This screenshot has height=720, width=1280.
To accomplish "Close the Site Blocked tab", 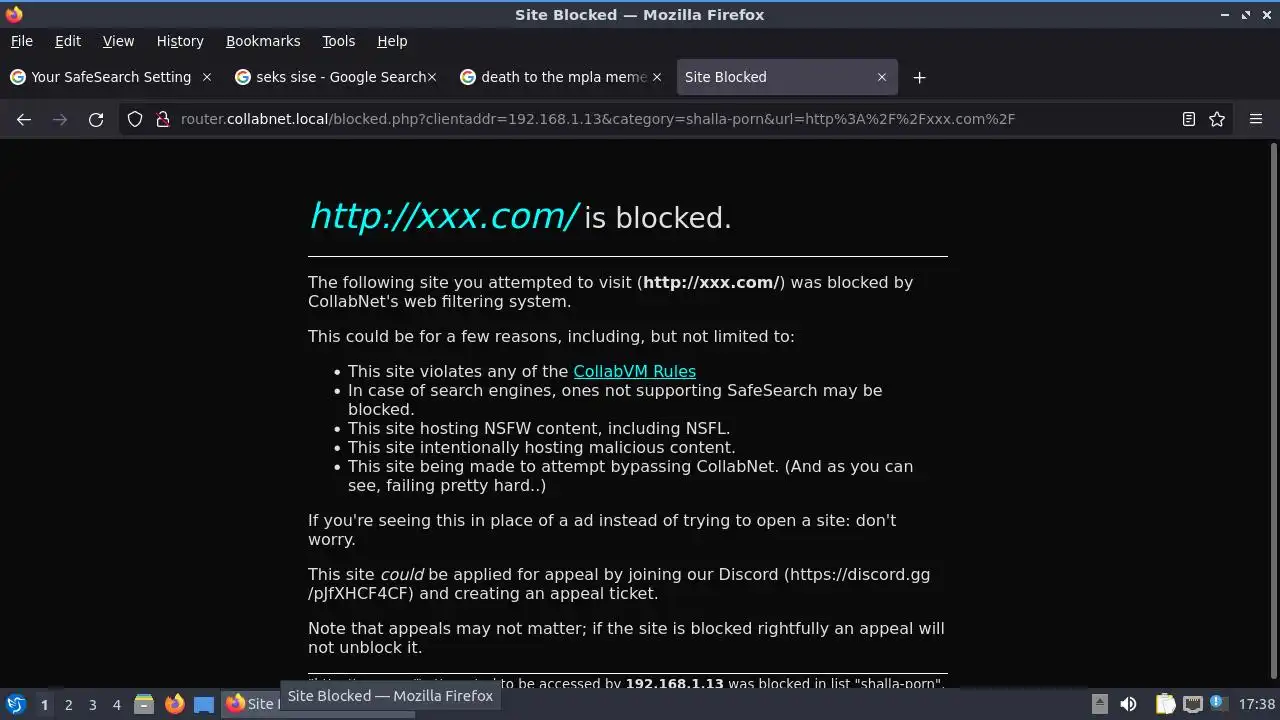I will tap(881, 77).
